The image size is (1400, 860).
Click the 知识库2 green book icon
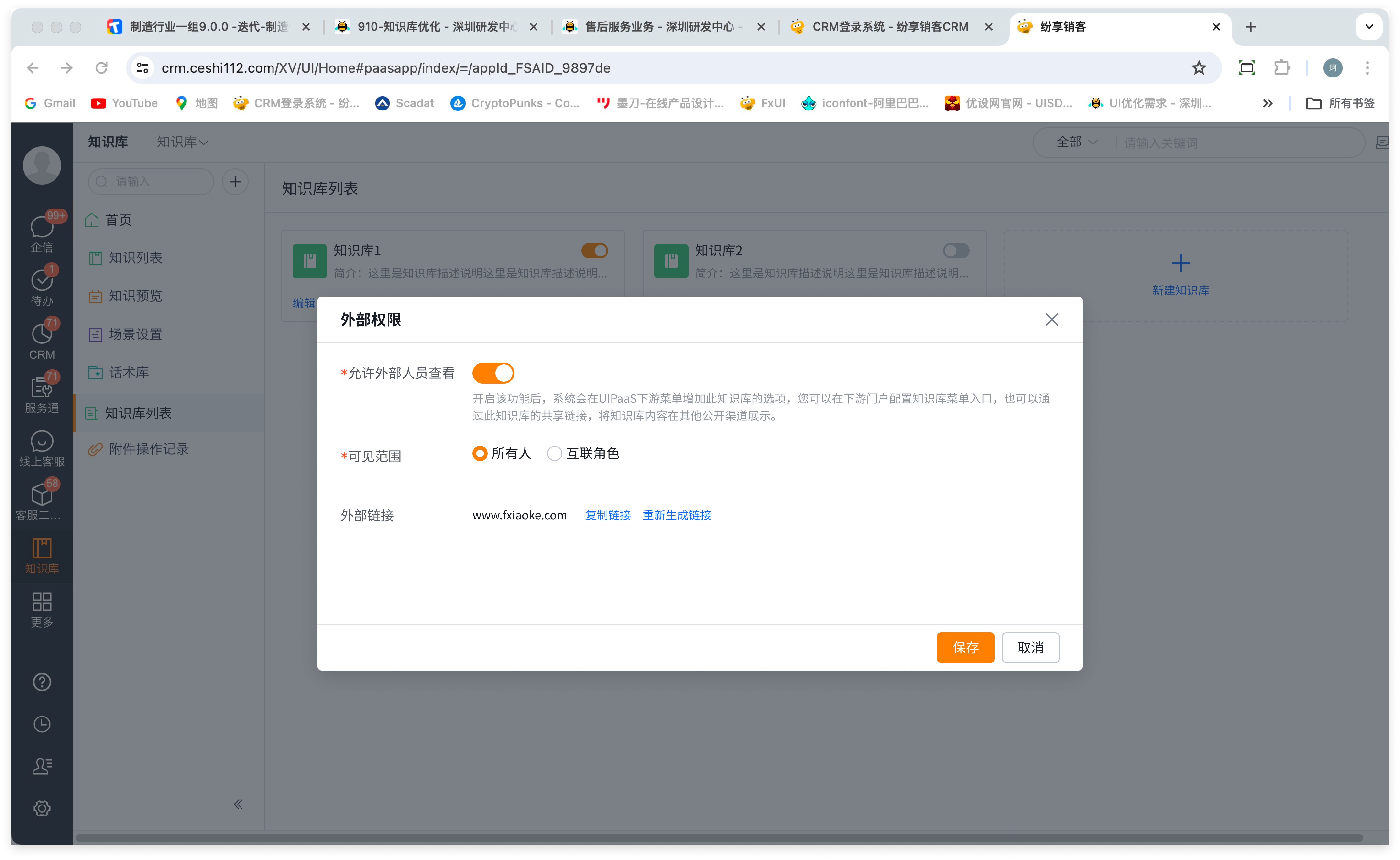click(671, 261)
